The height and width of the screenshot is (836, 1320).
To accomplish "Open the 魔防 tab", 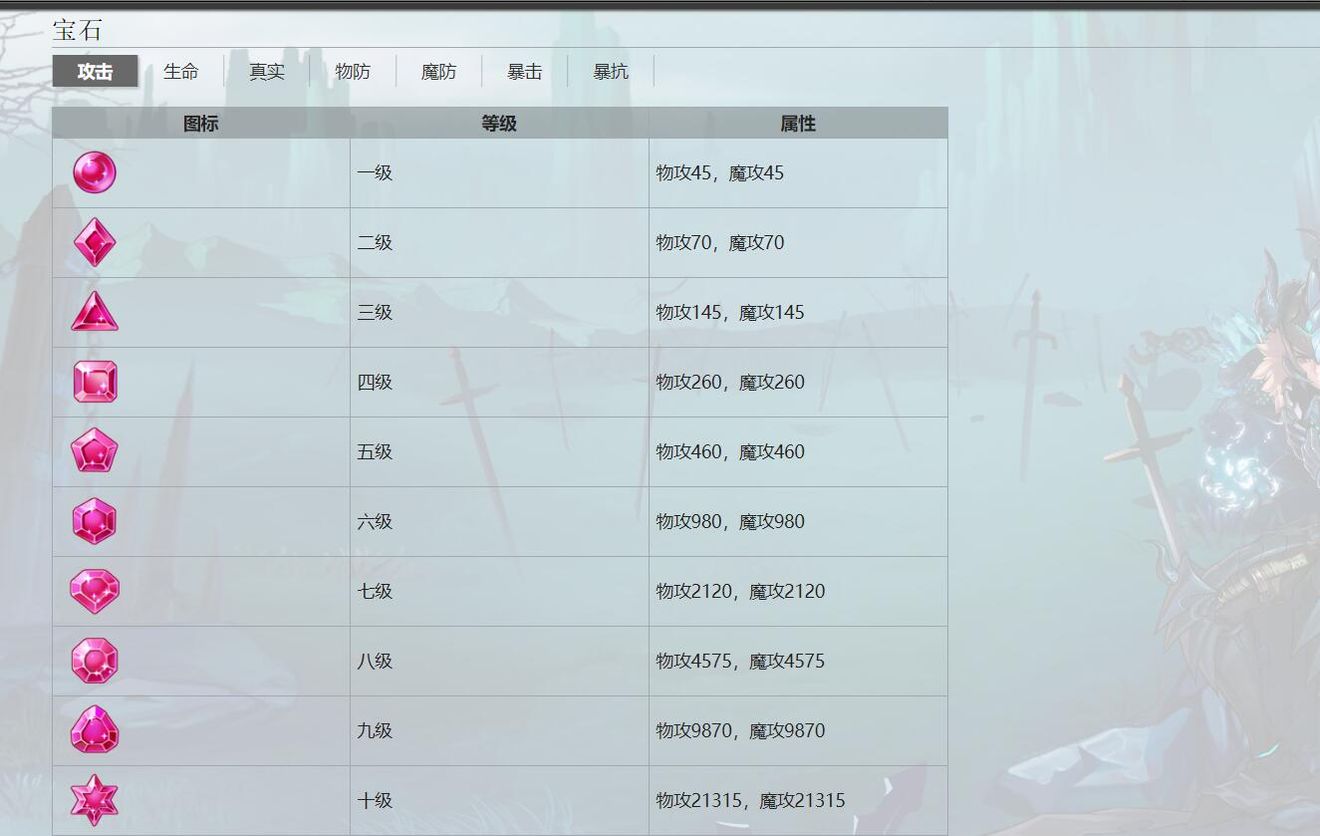I will click(439, 71).
